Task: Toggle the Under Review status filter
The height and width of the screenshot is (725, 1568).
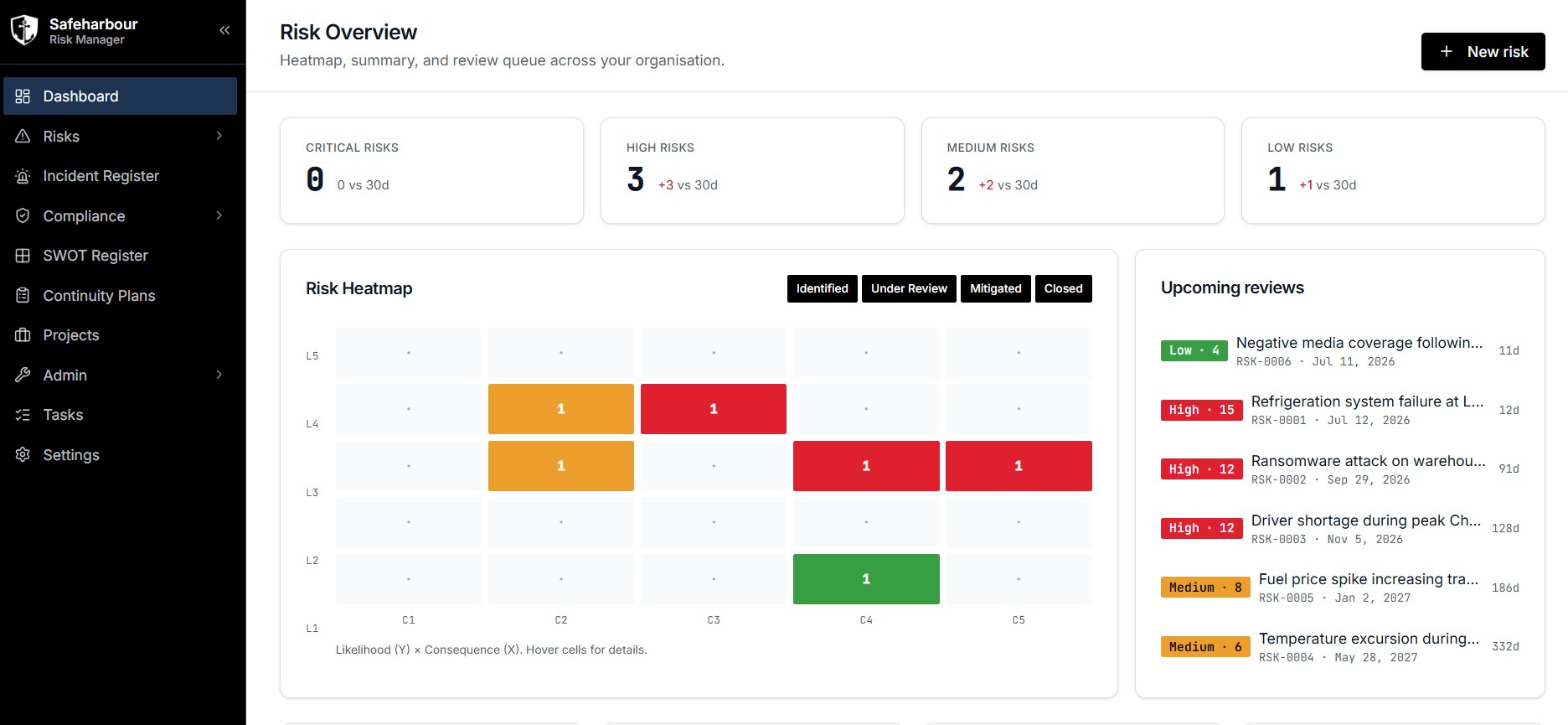Action: [909, 288]
